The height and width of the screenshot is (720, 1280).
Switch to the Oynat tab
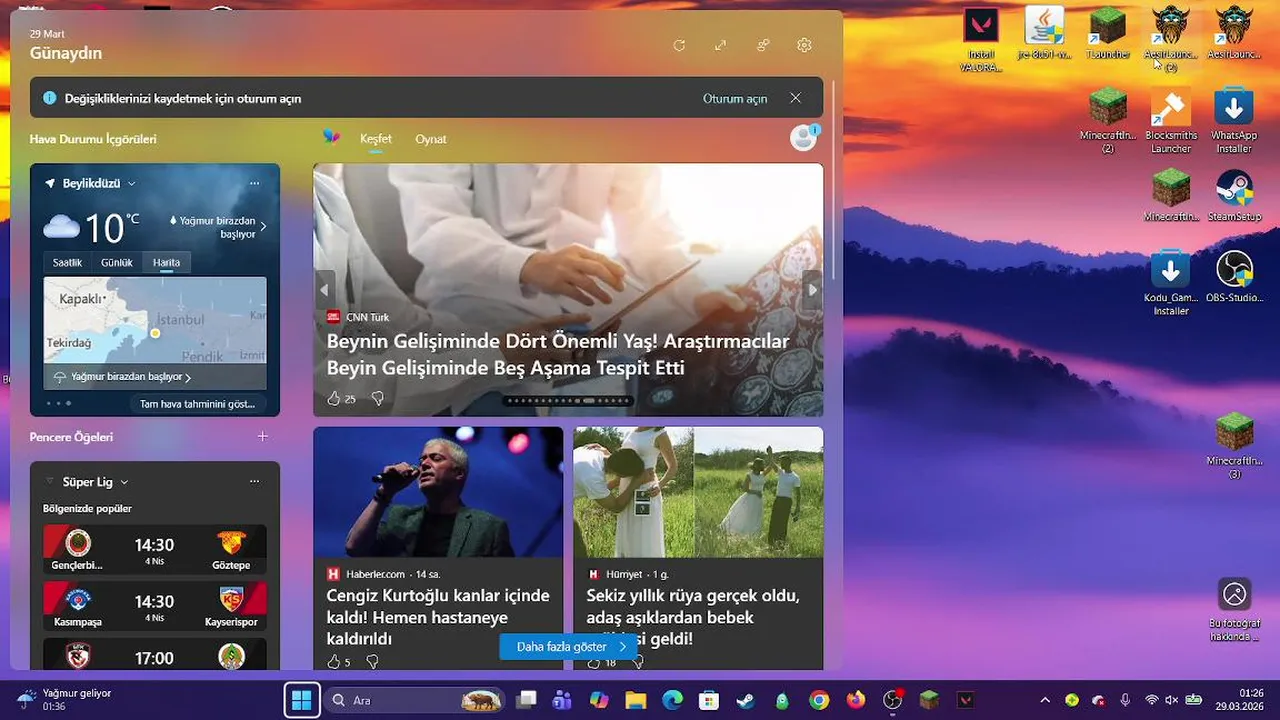pyautogui.click(x=431, y=139)
